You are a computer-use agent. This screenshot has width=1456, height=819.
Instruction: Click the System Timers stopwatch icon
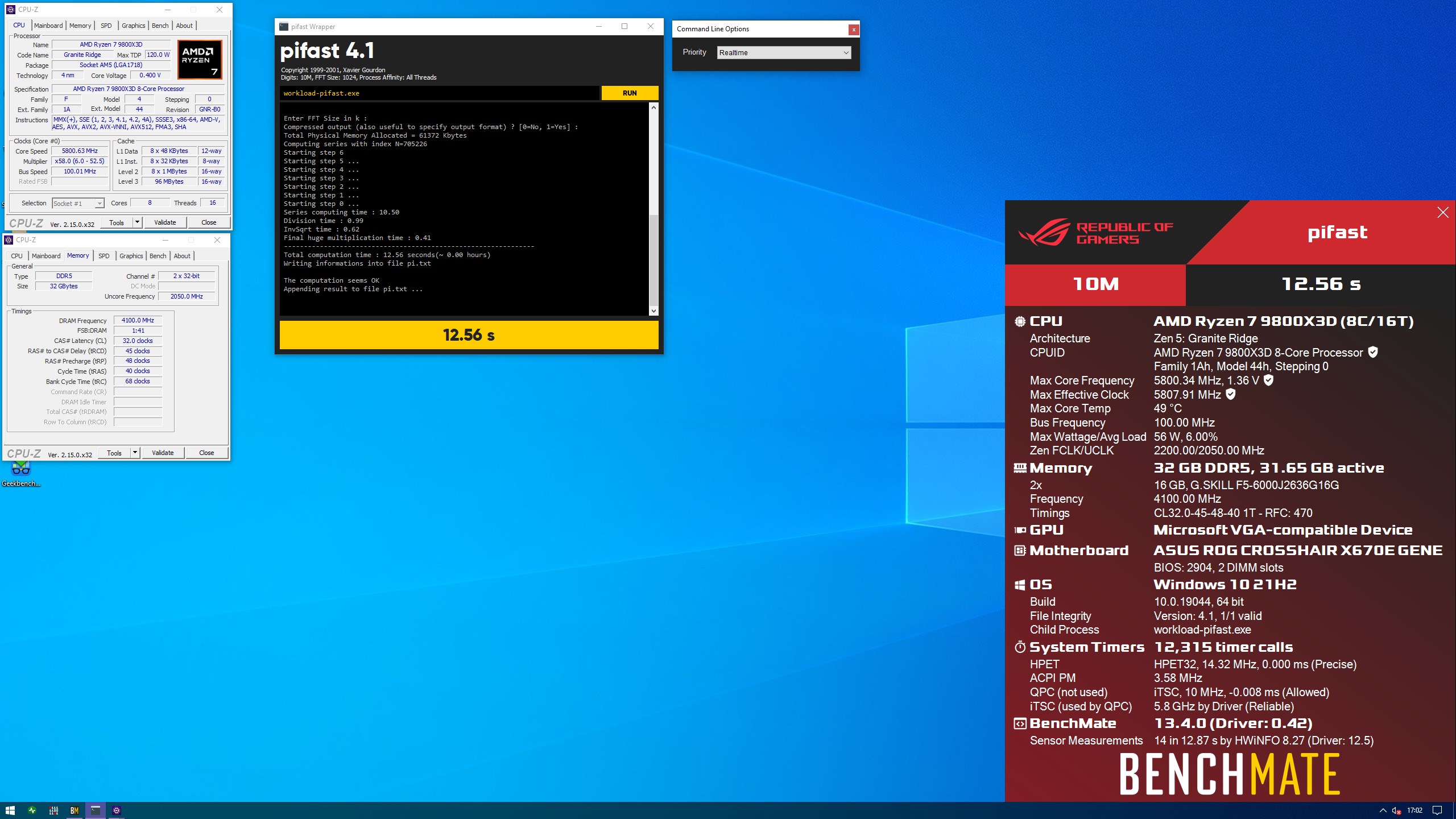click(1020, 647)
